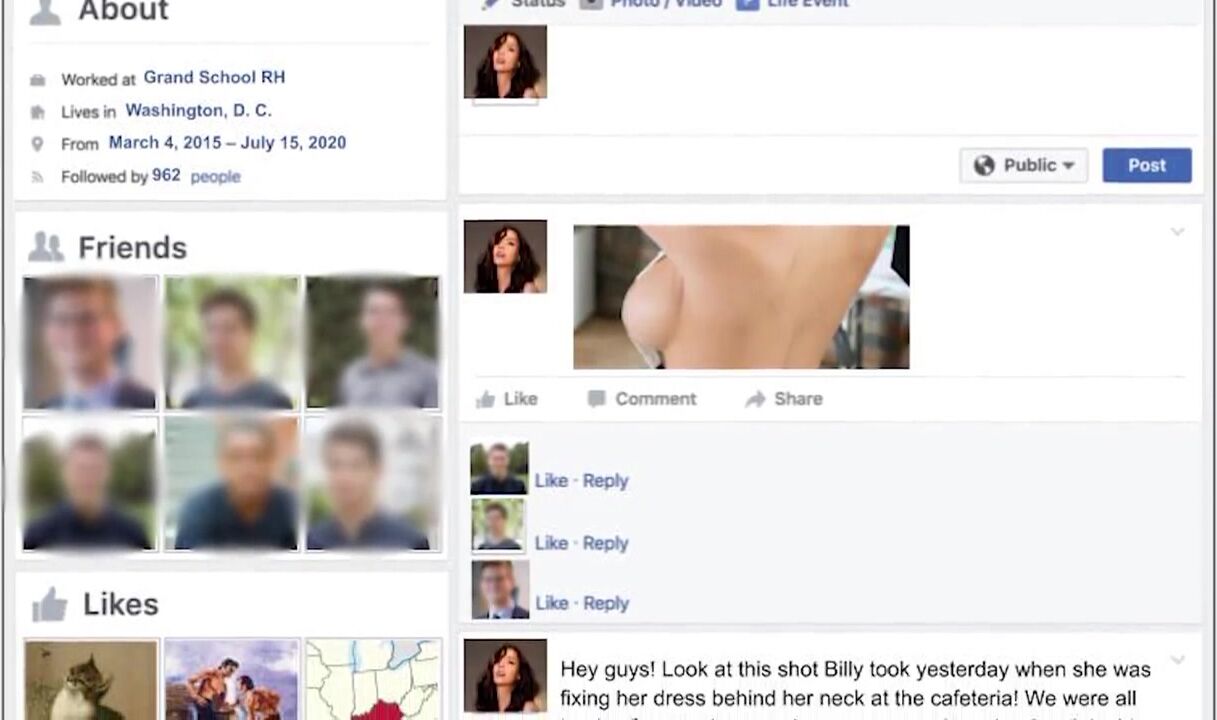Open the Public audience dropdown

(x=1023, y=166)
